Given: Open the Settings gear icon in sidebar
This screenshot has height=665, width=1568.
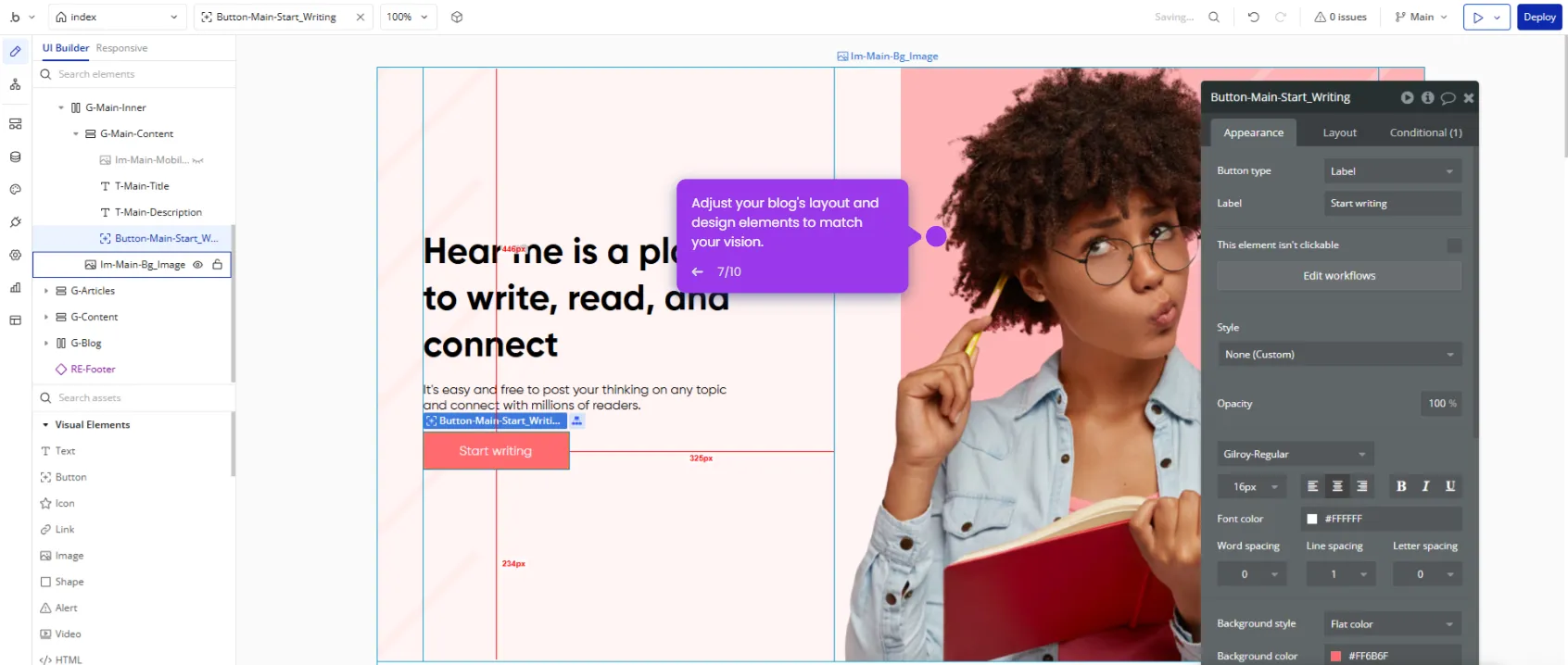Looking at the screenshot, I should pyautogui.click(x=16, y=255).
